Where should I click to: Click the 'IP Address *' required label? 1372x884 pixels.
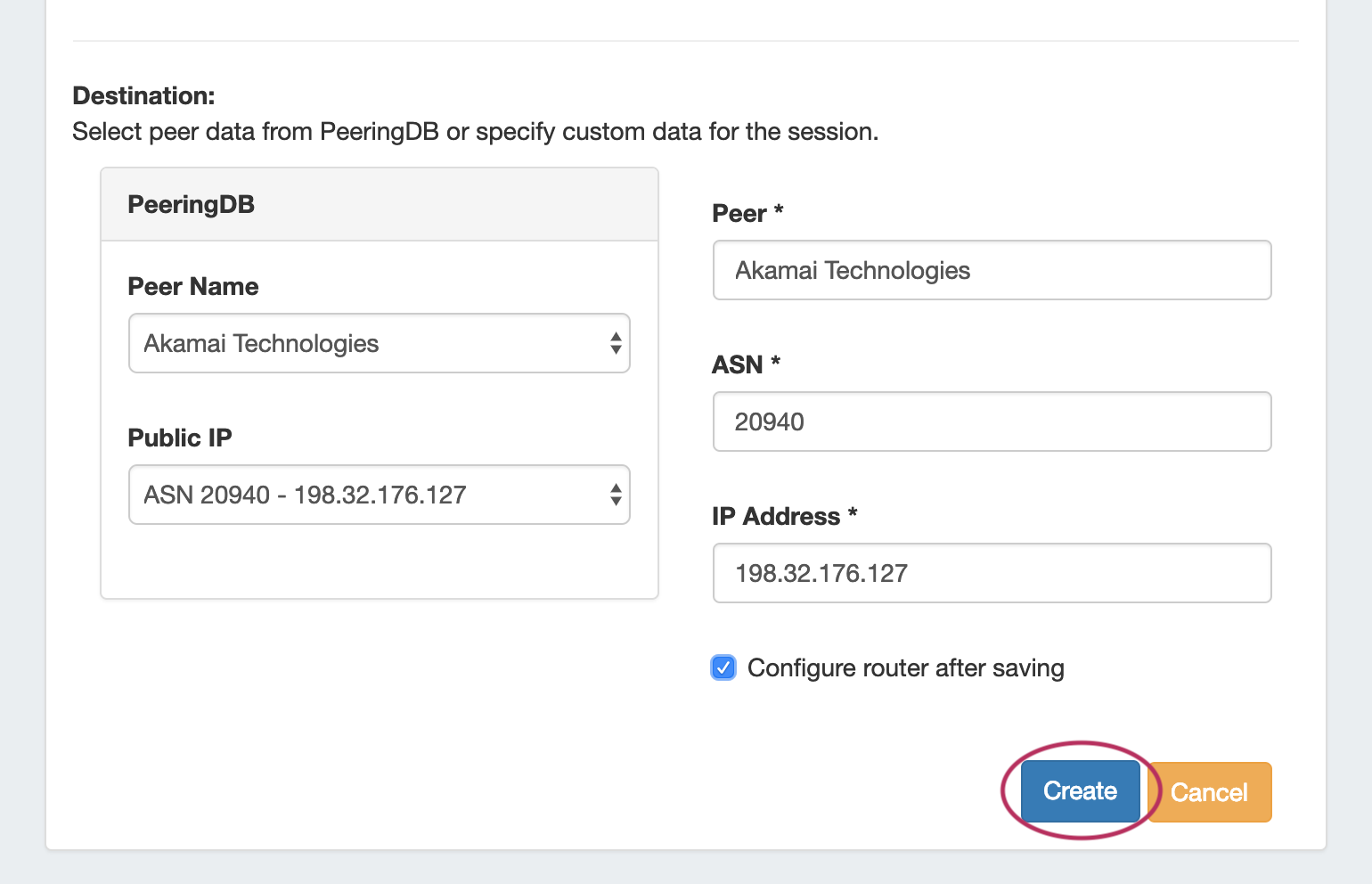click(x=784, y=517)
